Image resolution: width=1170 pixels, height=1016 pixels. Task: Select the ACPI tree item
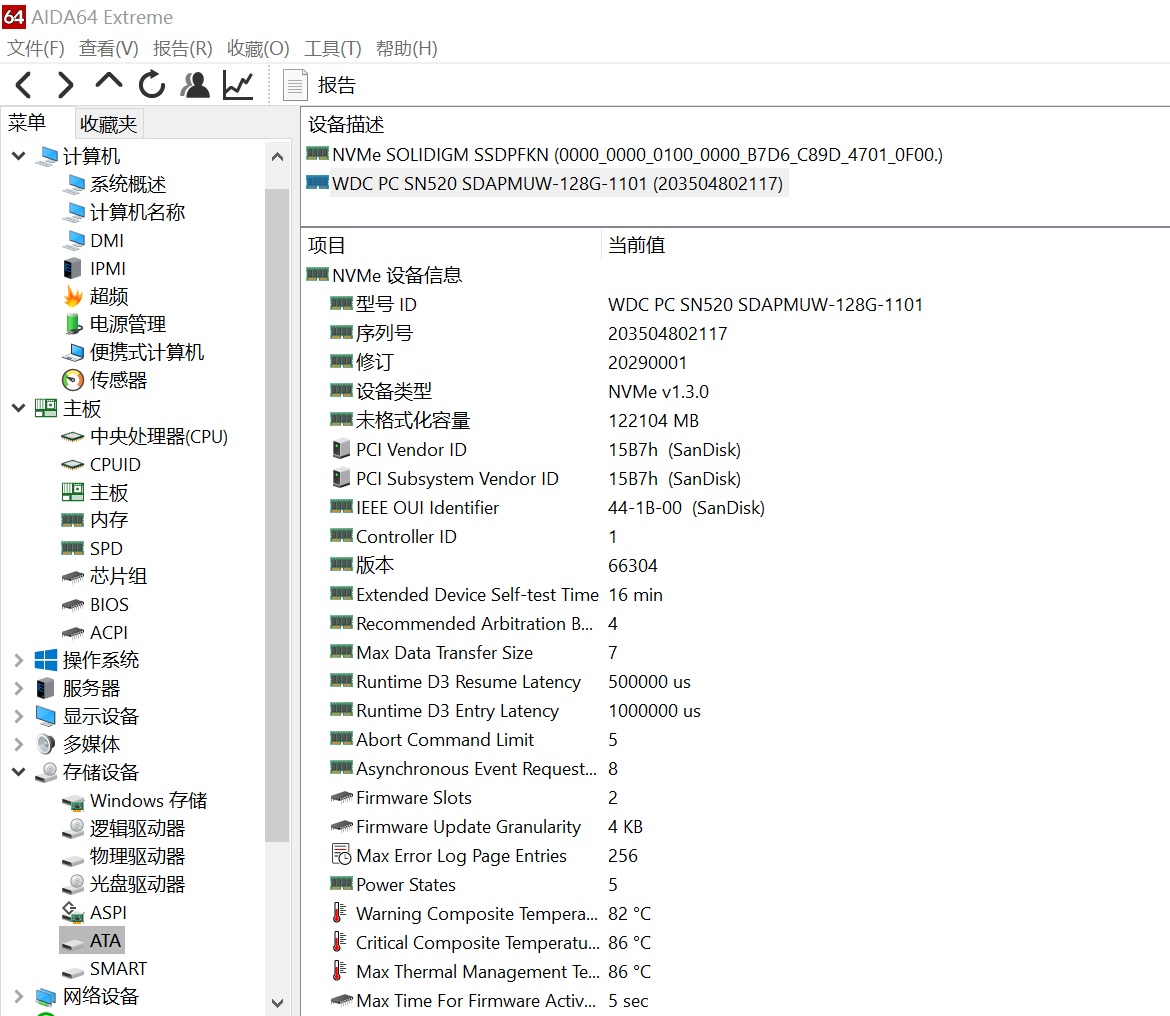click(109, 633)
